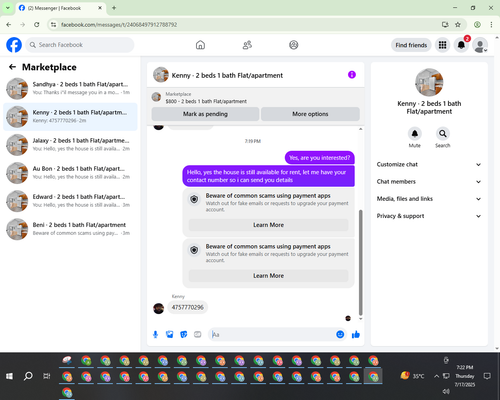Image resolution: width=500 pixels, height=400 pixels.
Task: Open Chrome's three-dot menu
Action: click(x=491, y=25)
